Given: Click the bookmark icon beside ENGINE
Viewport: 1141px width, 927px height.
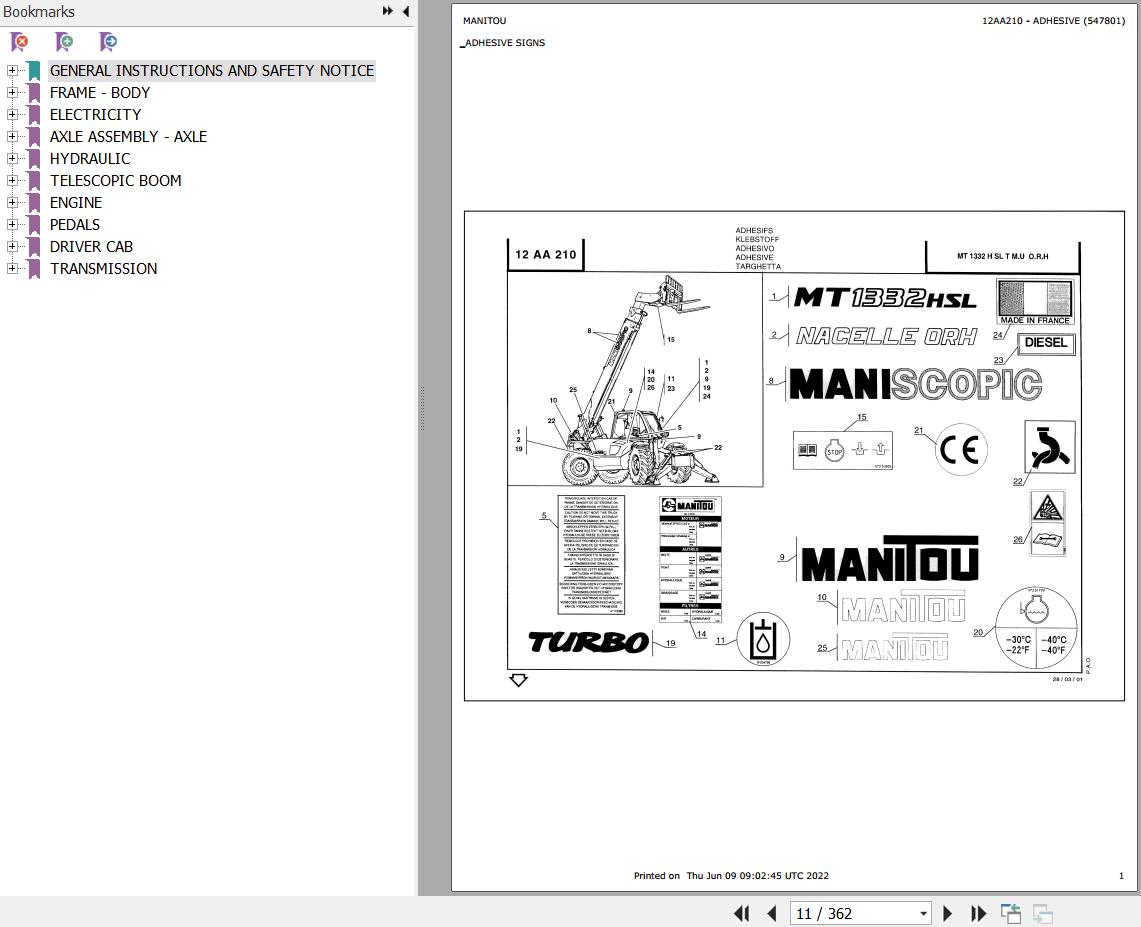Looking at the screenshot, I should pos(33,202).
